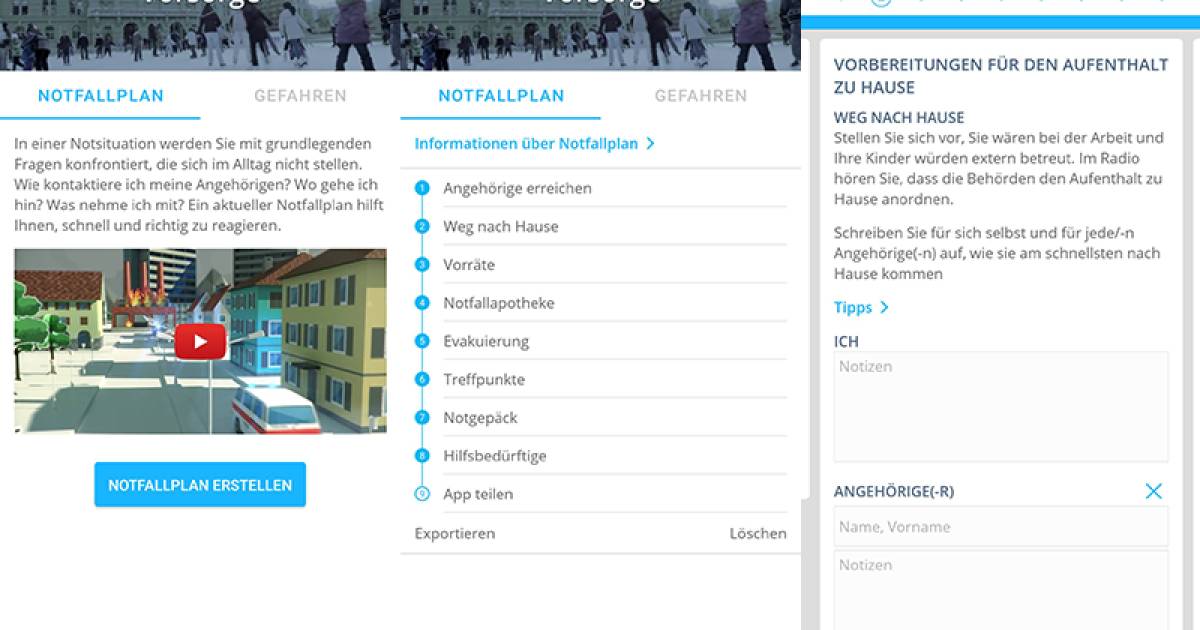The width and height of the screenshot is (1200, 630).
Task: Expand Informationen über Notfallplan
Action: click(535, 143)
